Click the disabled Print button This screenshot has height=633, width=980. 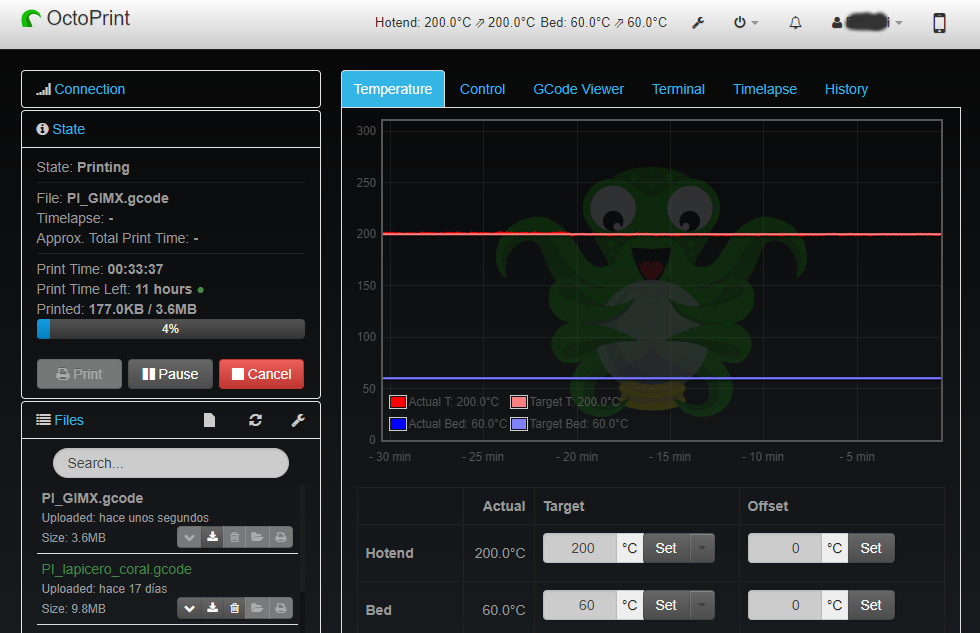[x=79, y=374]
